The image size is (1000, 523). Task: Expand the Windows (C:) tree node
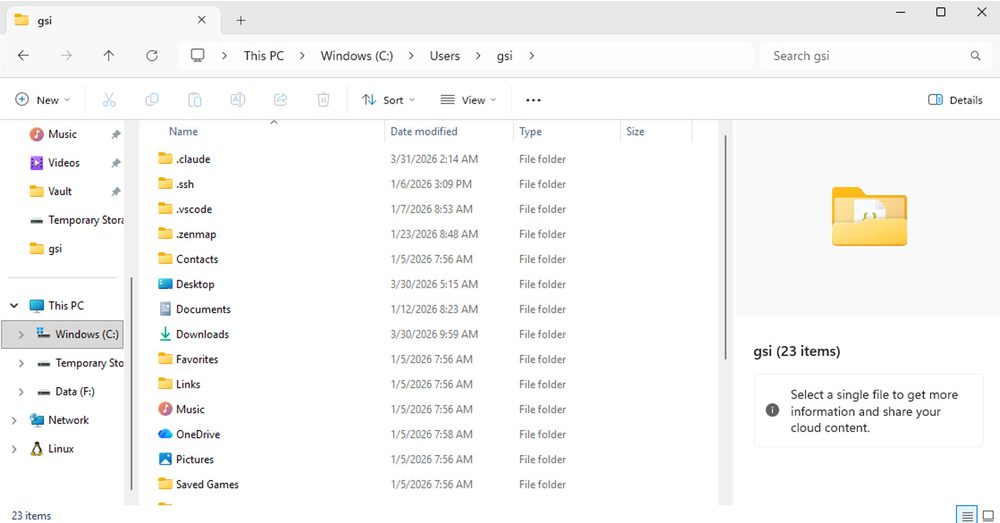click(x=21, y=335)
